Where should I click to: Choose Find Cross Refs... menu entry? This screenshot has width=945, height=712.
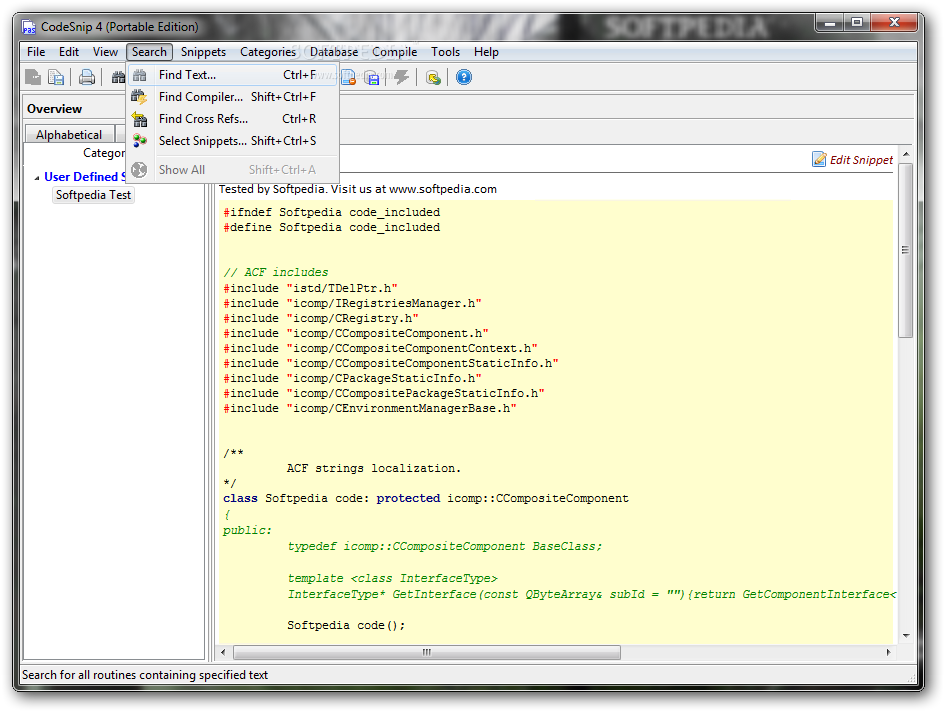[x=233, y=119]
